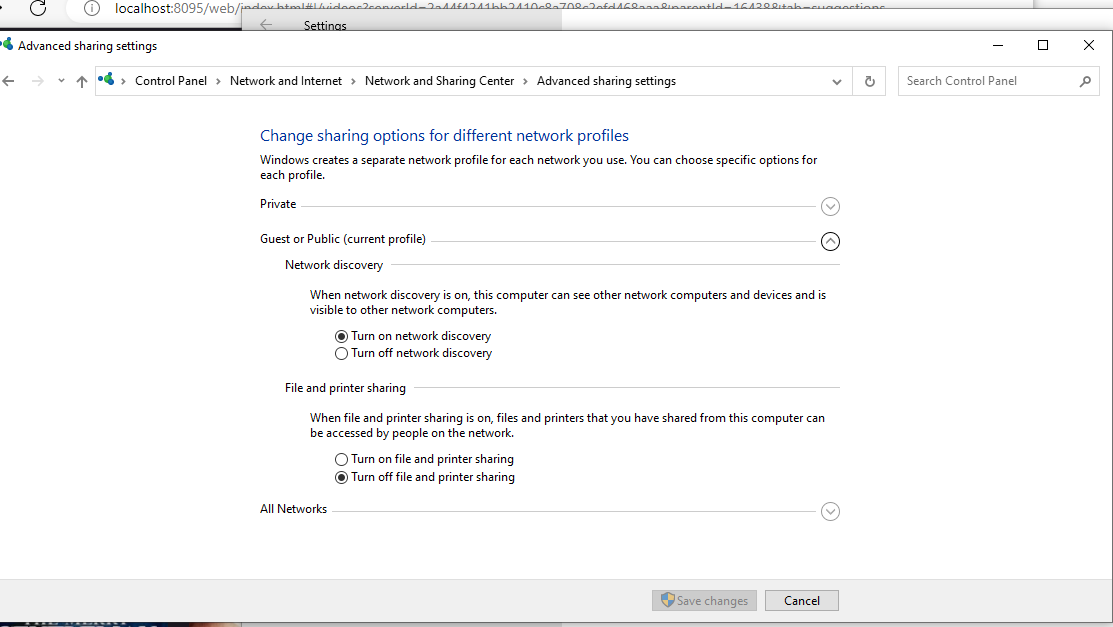Reload the browser page behind the dialog
Image resolution: width=1113 pixels, height=627 pixels.
38,7
